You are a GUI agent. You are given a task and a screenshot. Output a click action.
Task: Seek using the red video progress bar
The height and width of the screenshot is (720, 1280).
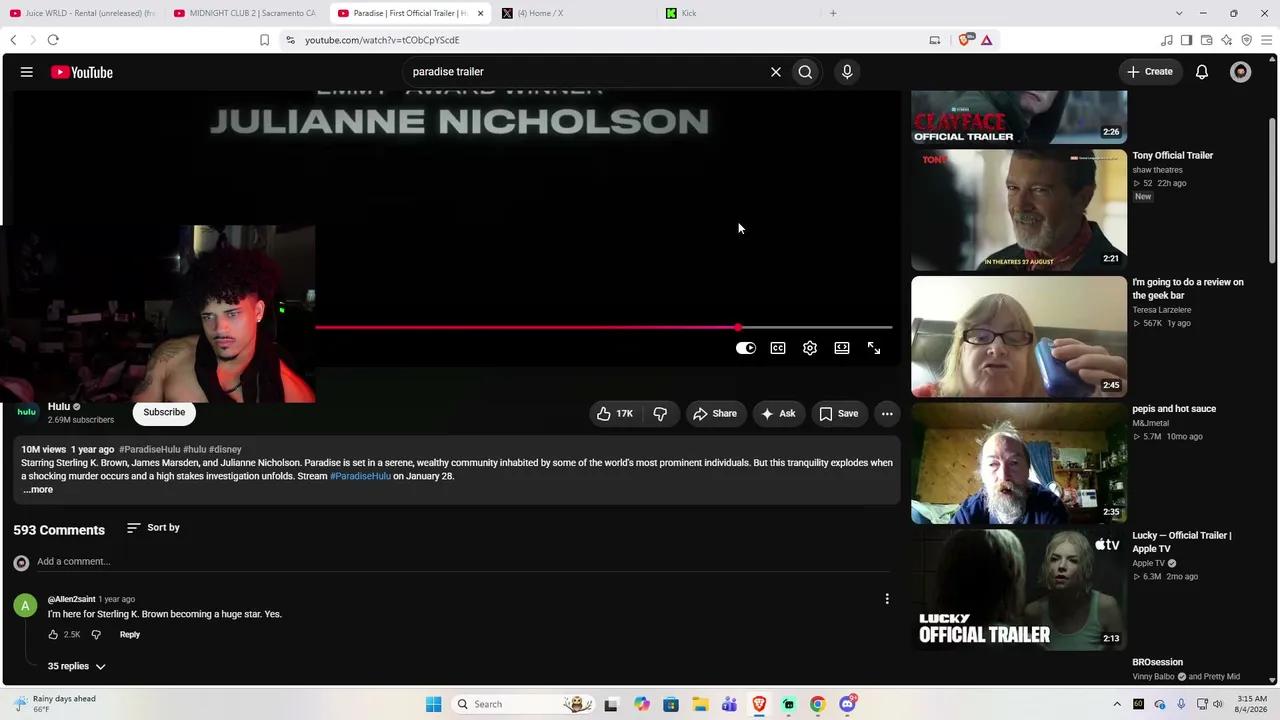click(x=603, y=327)
